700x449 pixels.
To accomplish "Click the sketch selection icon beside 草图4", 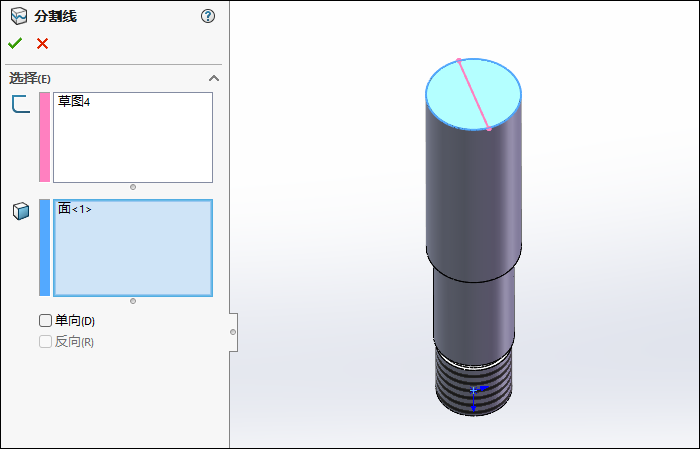I will 20,103.
